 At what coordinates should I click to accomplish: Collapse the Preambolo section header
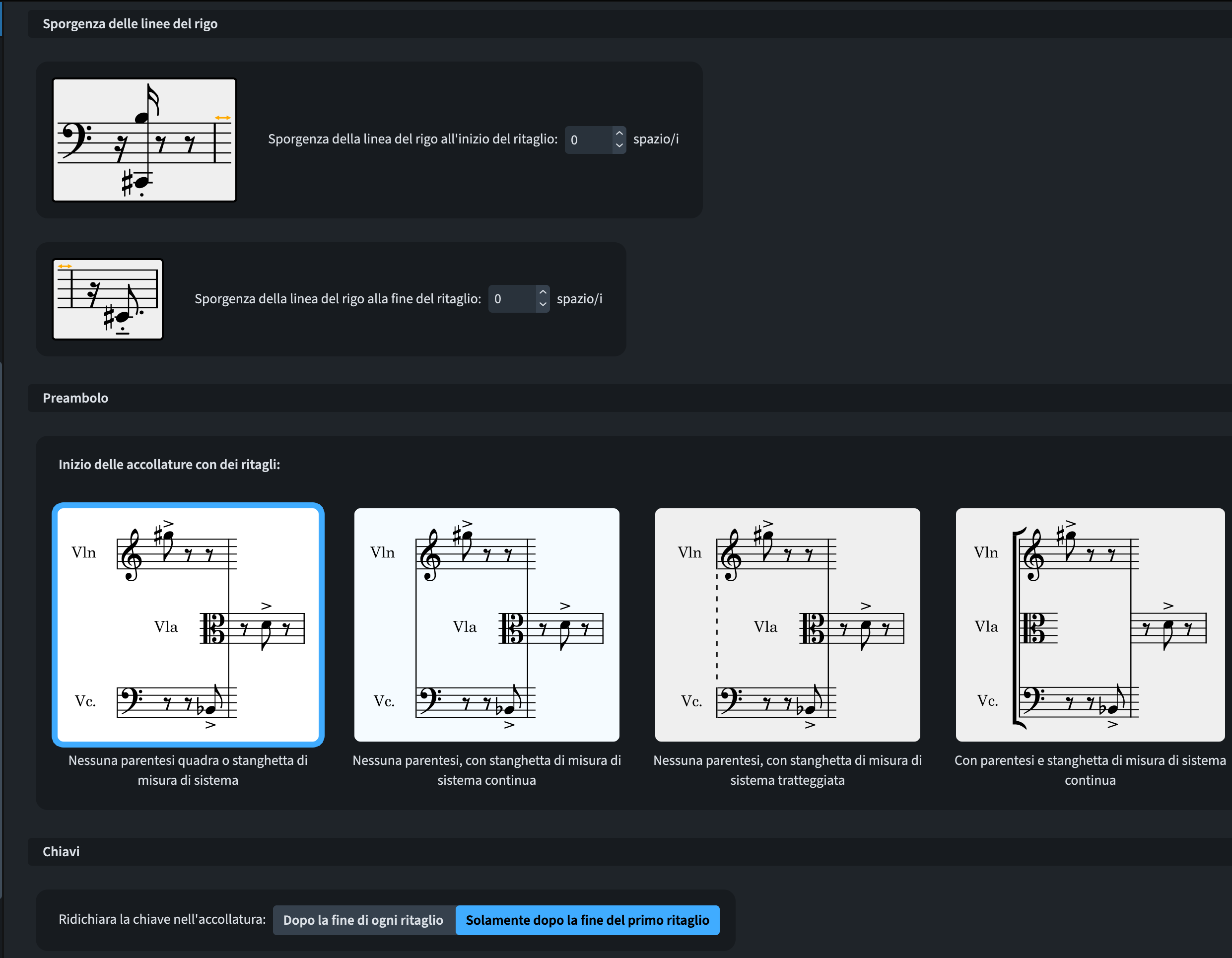click(75, 398)
